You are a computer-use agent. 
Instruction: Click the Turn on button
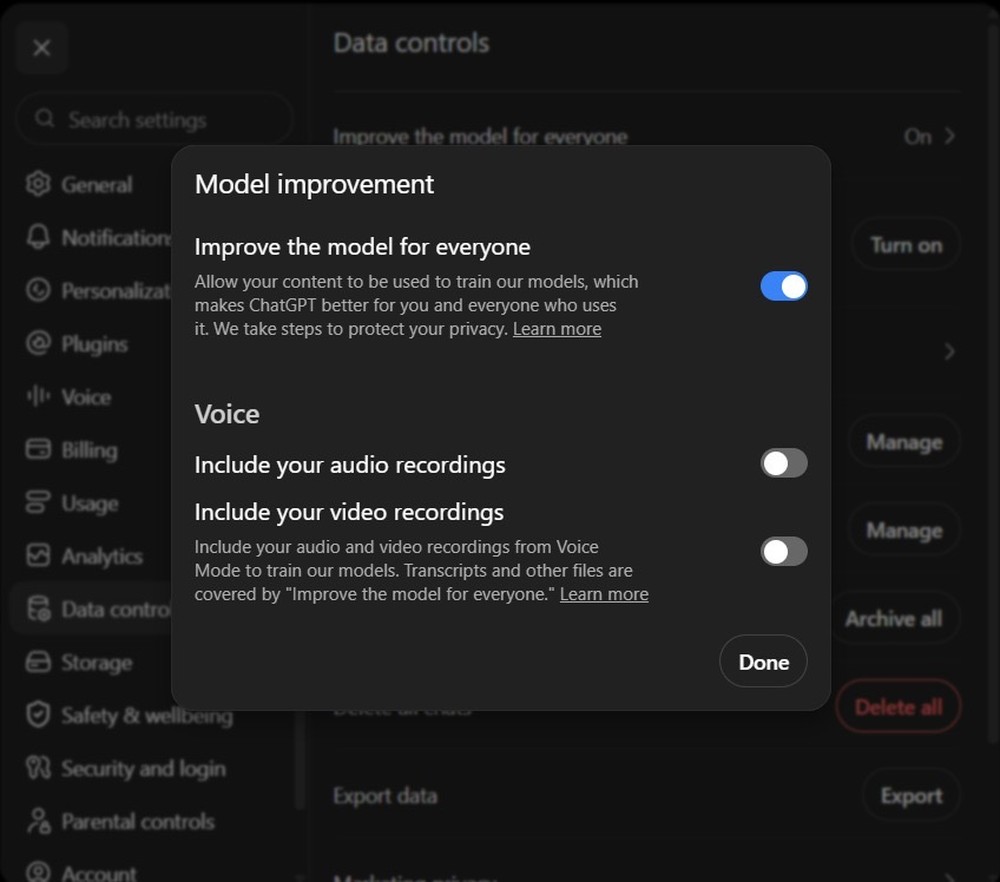click(906, 245)
